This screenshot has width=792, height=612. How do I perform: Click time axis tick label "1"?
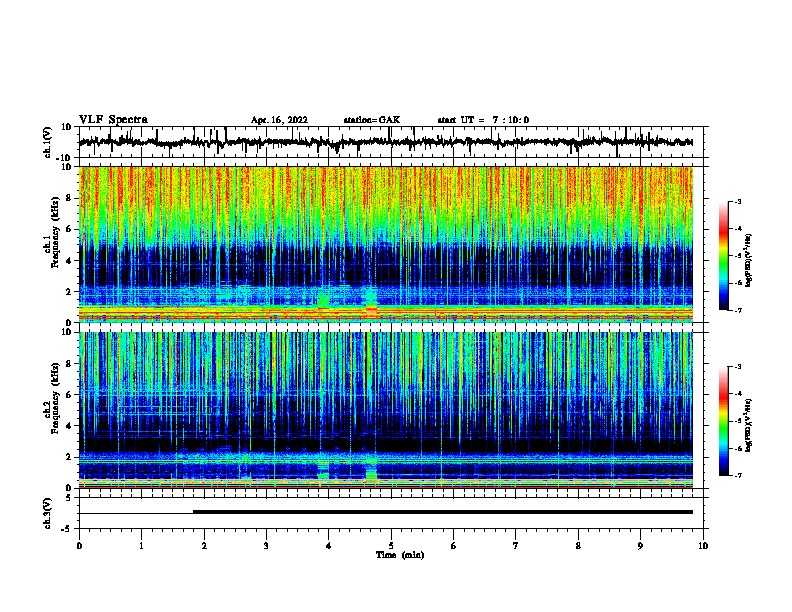tap(141, 546)
